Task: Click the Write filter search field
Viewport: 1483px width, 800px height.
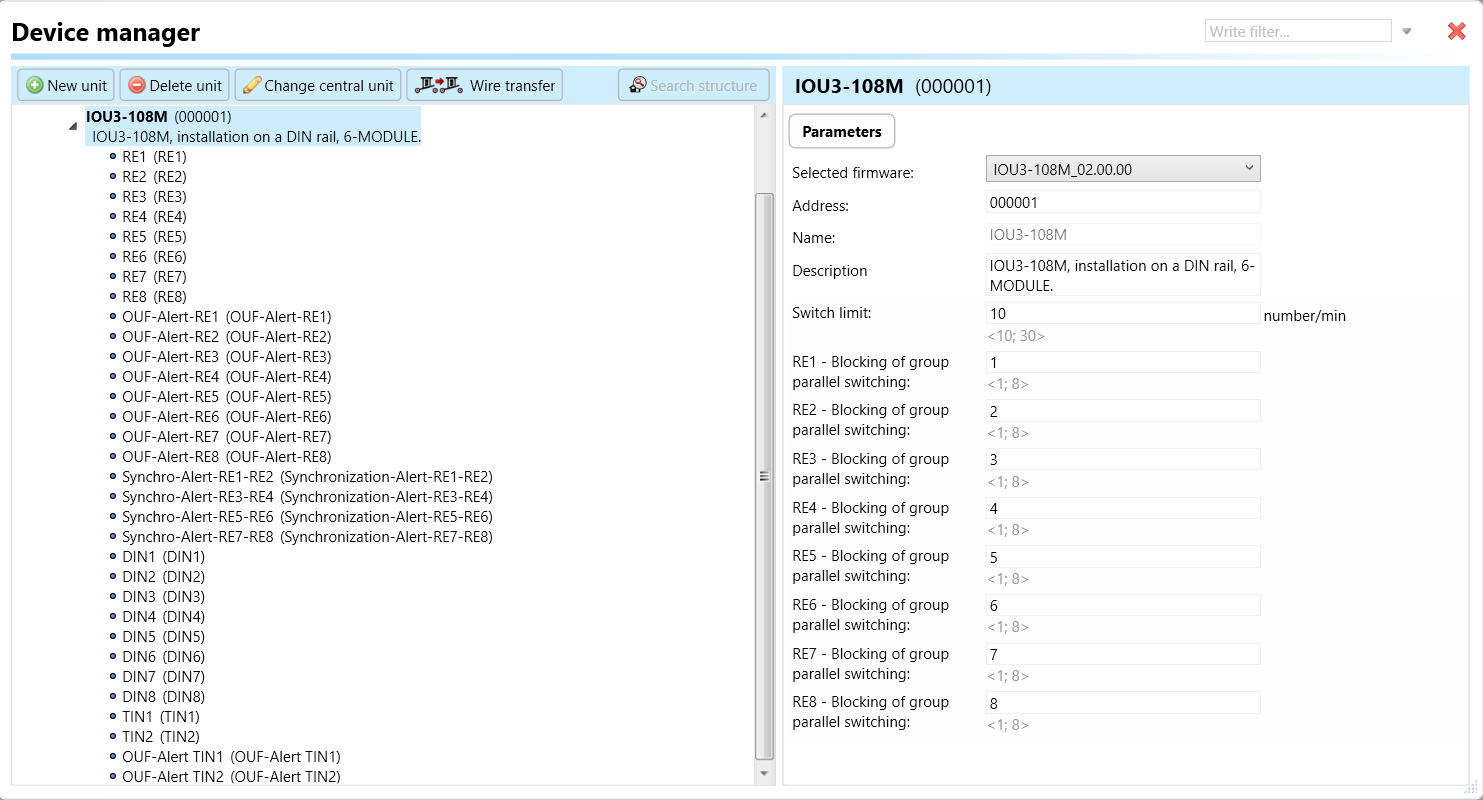Action: [1297, 31]
